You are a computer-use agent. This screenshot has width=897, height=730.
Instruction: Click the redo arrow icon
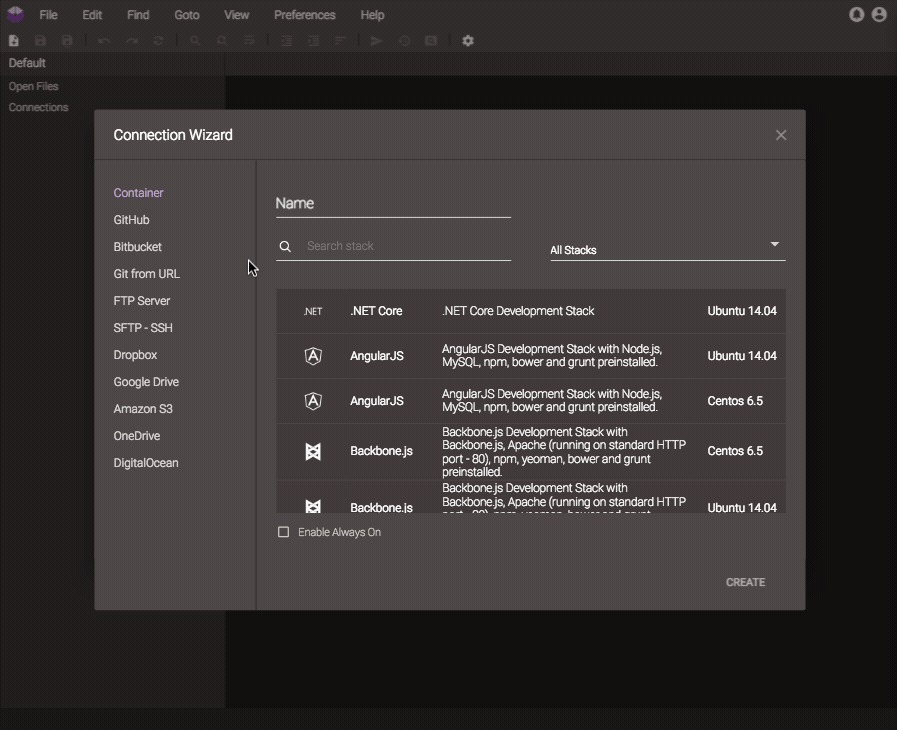coord(132,41)
